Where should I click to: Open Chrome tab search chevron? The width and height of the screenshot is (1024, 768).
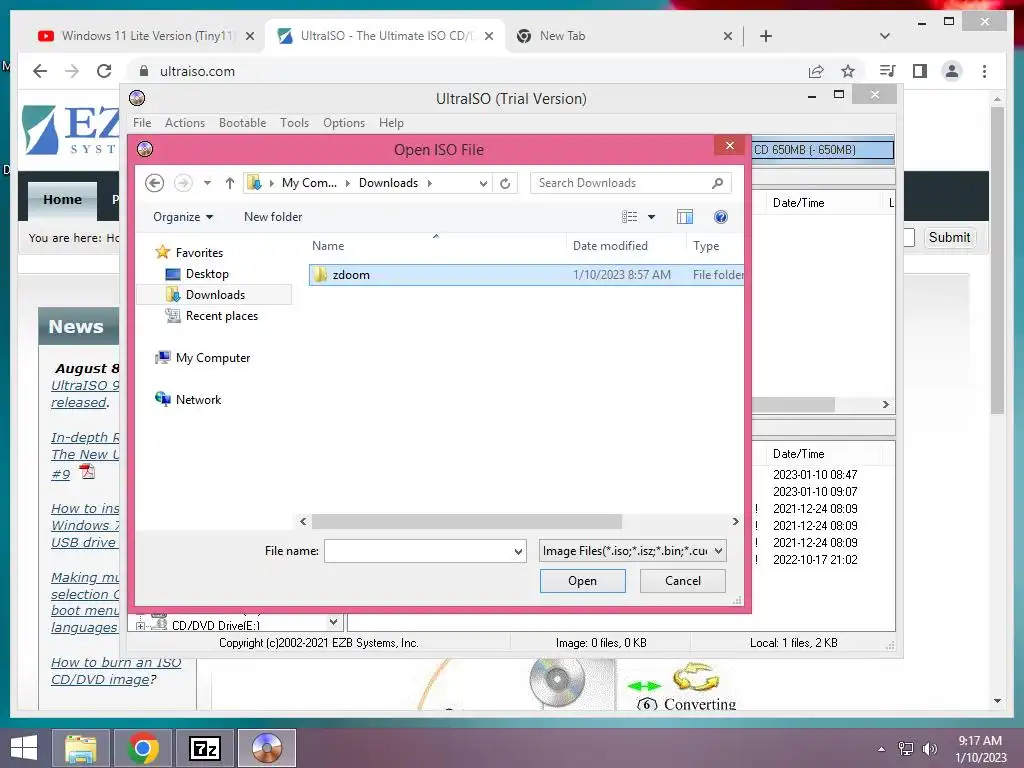885,36
